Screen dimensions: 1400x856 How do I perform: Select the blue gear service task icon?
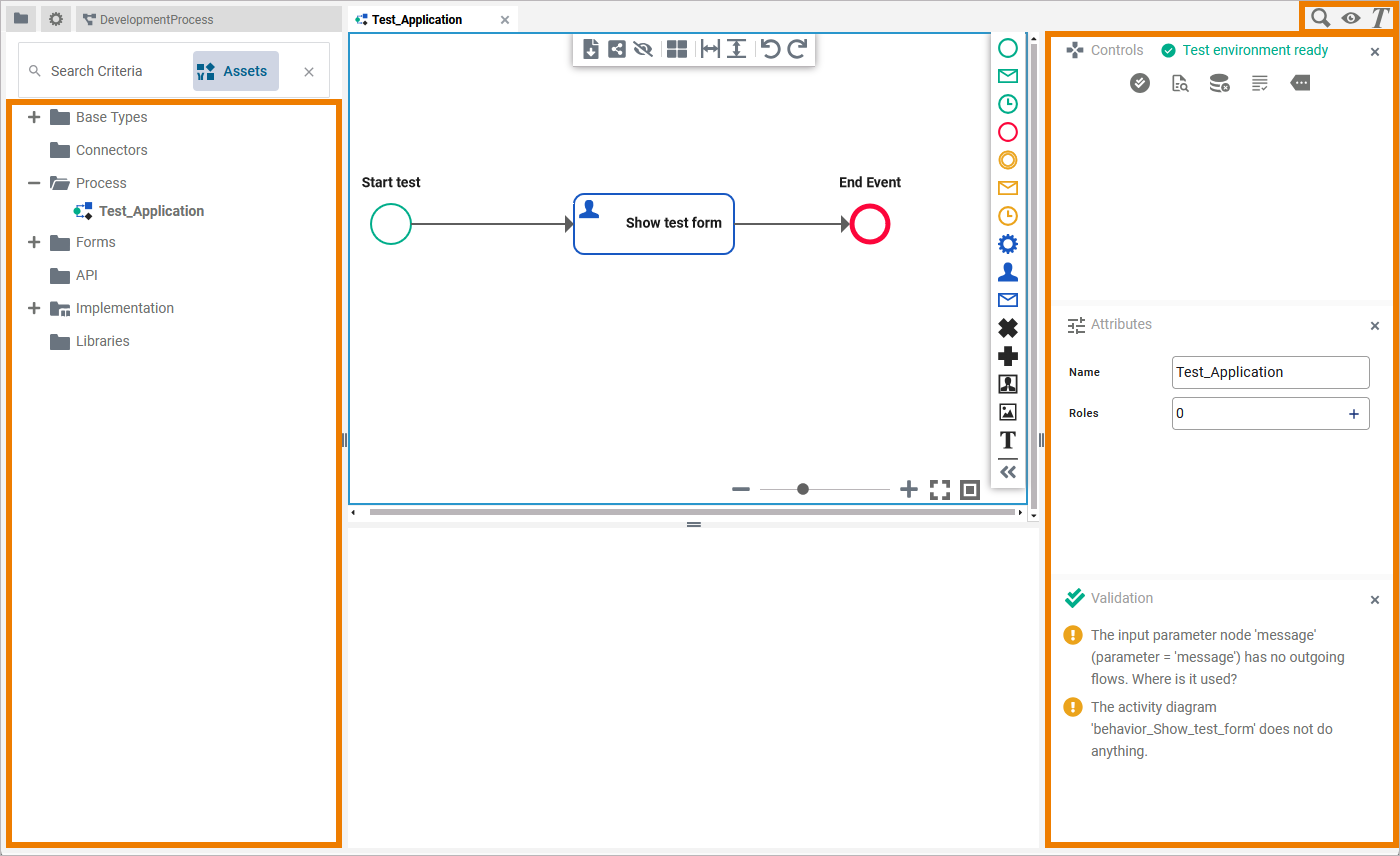1008,244
